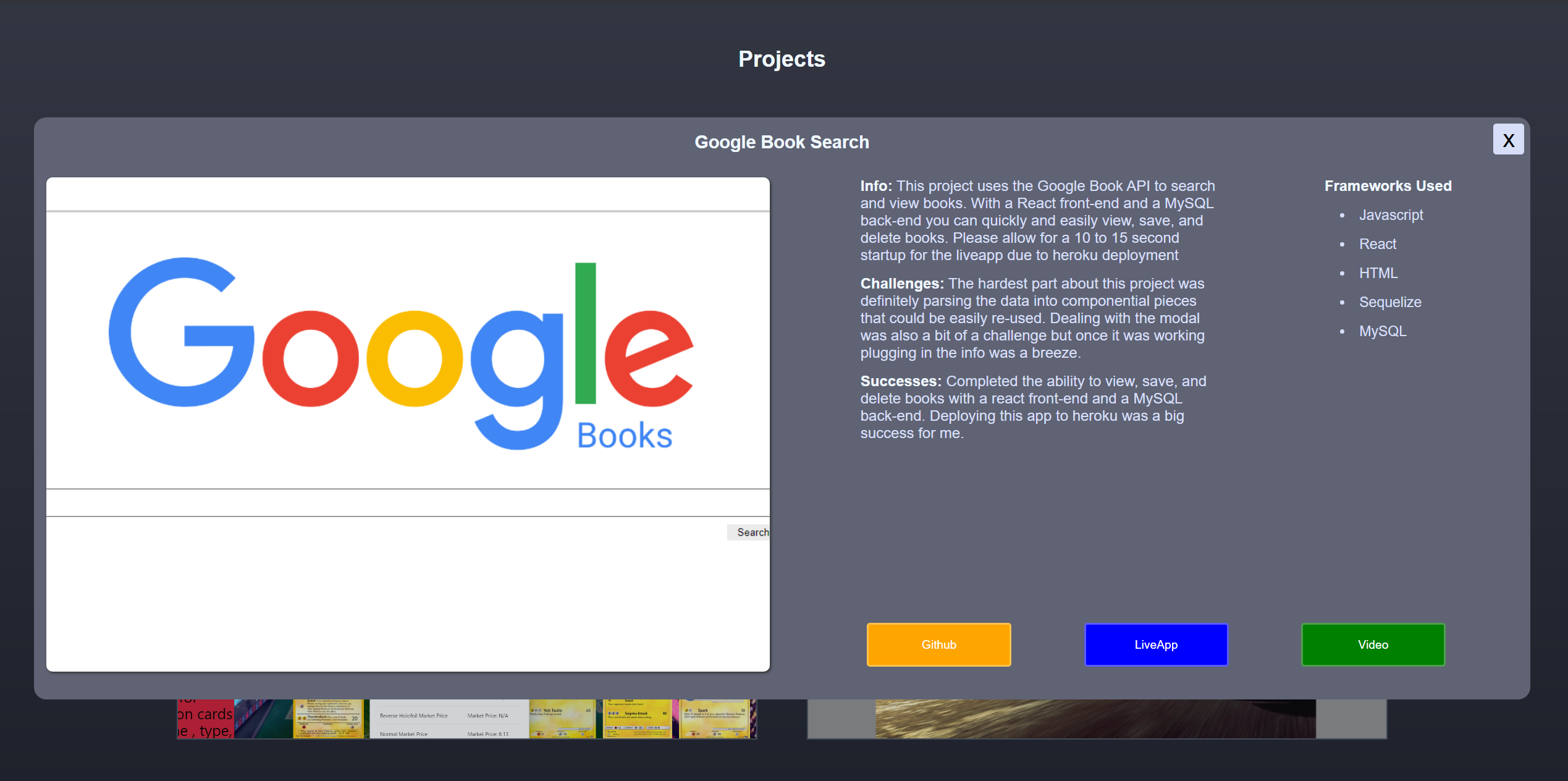Click the blue 'Books' text under logo

[x=624, y=436]
